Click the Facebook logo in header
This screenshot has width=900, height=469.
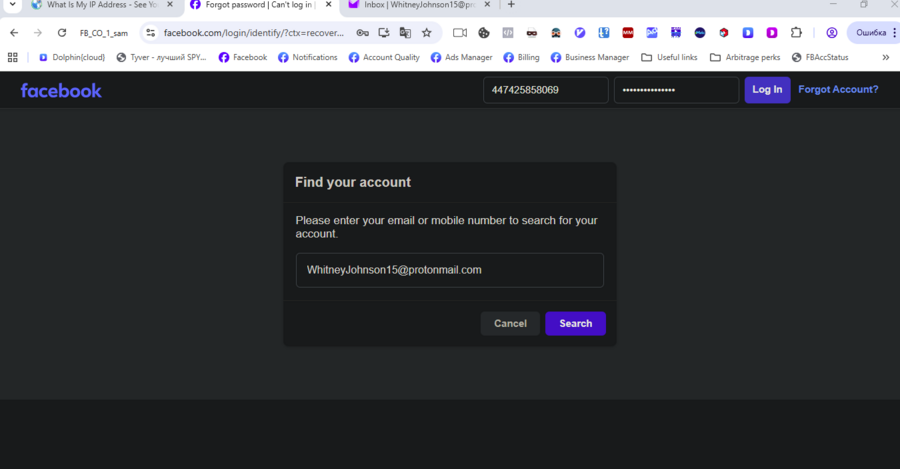pos(61,90)
